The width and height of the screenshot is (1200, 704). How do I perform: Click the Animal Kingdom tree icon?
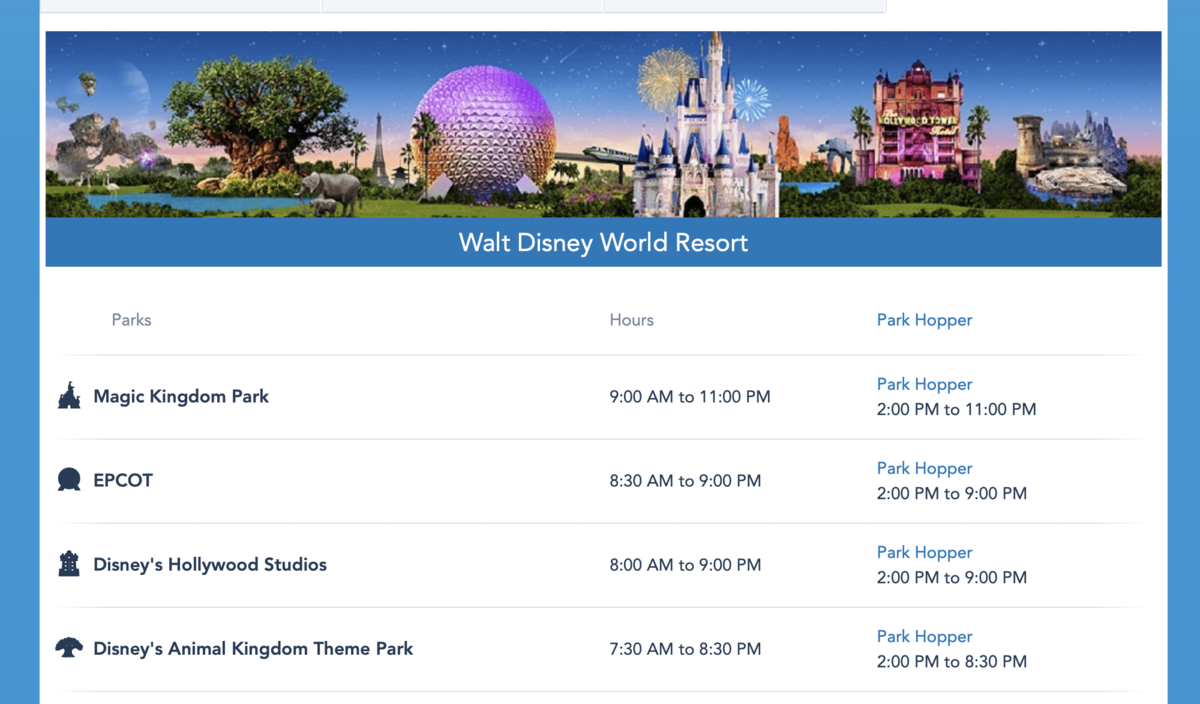69,648
